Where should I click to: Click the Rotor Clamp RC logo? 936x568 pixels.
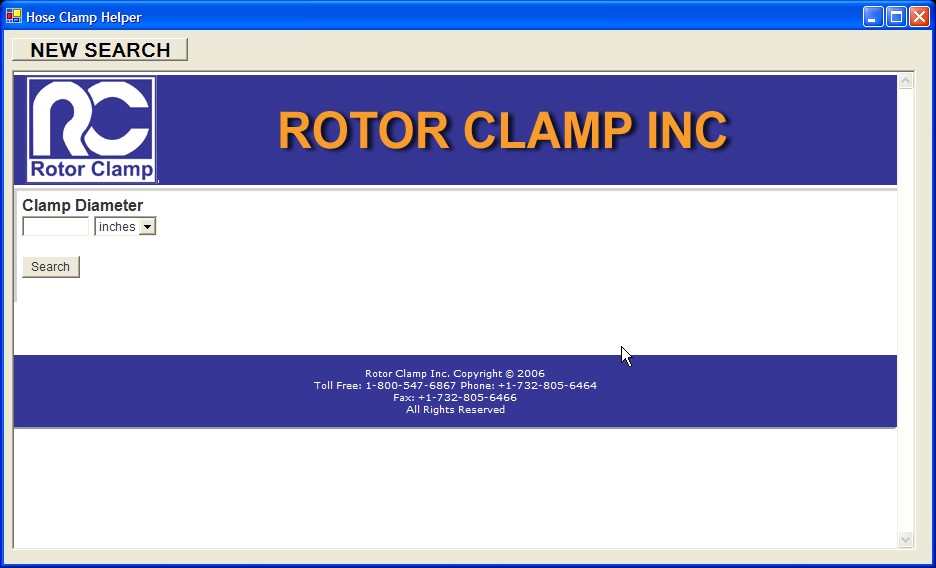(x=91, y=129)
